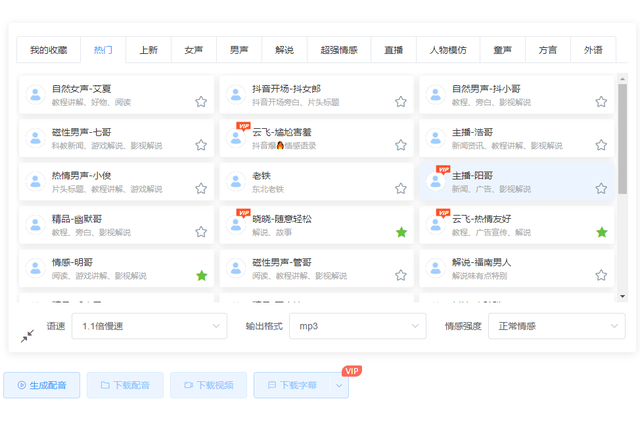The image size is (640, 445).
Task: Favorite 自然女声-艾夏 with star
Action: (201, 102)
